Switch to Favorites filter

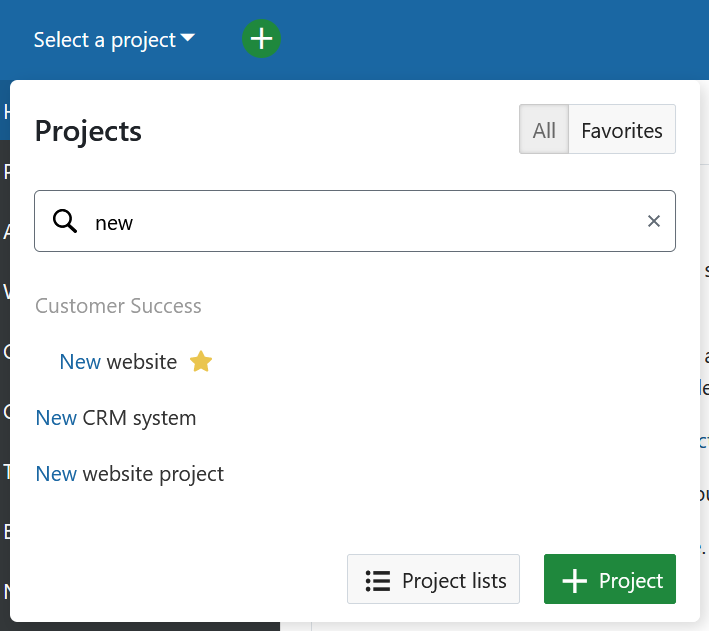pyautogui.click(x=621, y=130)
